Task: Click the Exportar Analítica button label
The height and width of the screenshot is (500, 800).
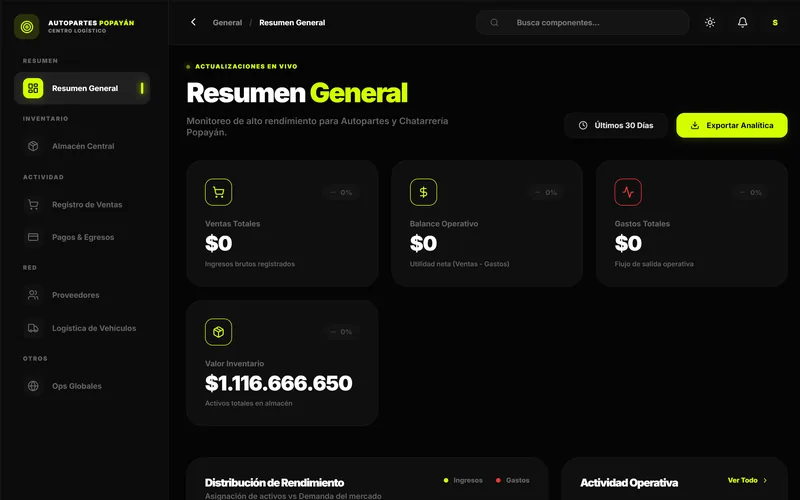Action: [740, 125]
